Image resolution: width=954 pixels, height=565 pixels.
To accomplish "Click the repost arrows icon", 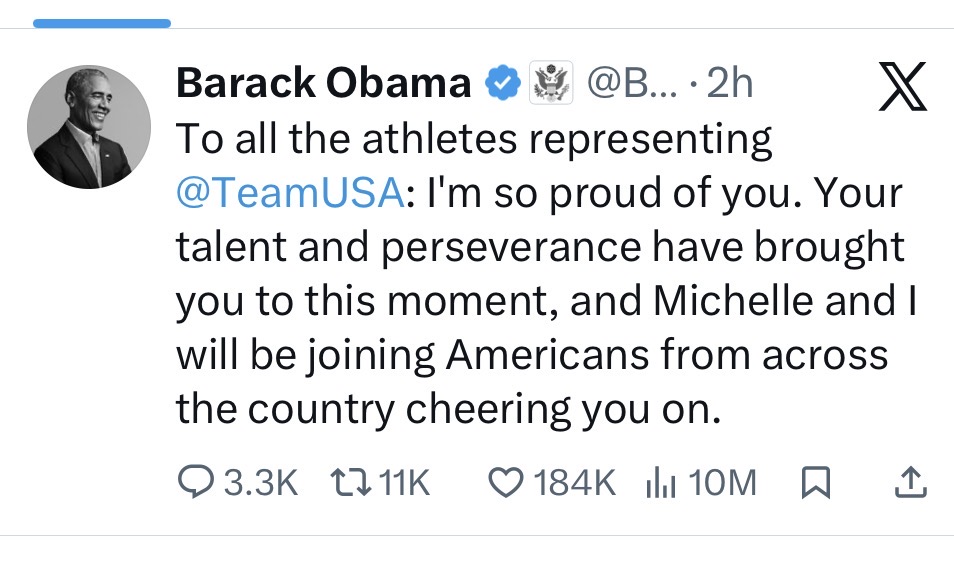I will click(x=351, y=484).
